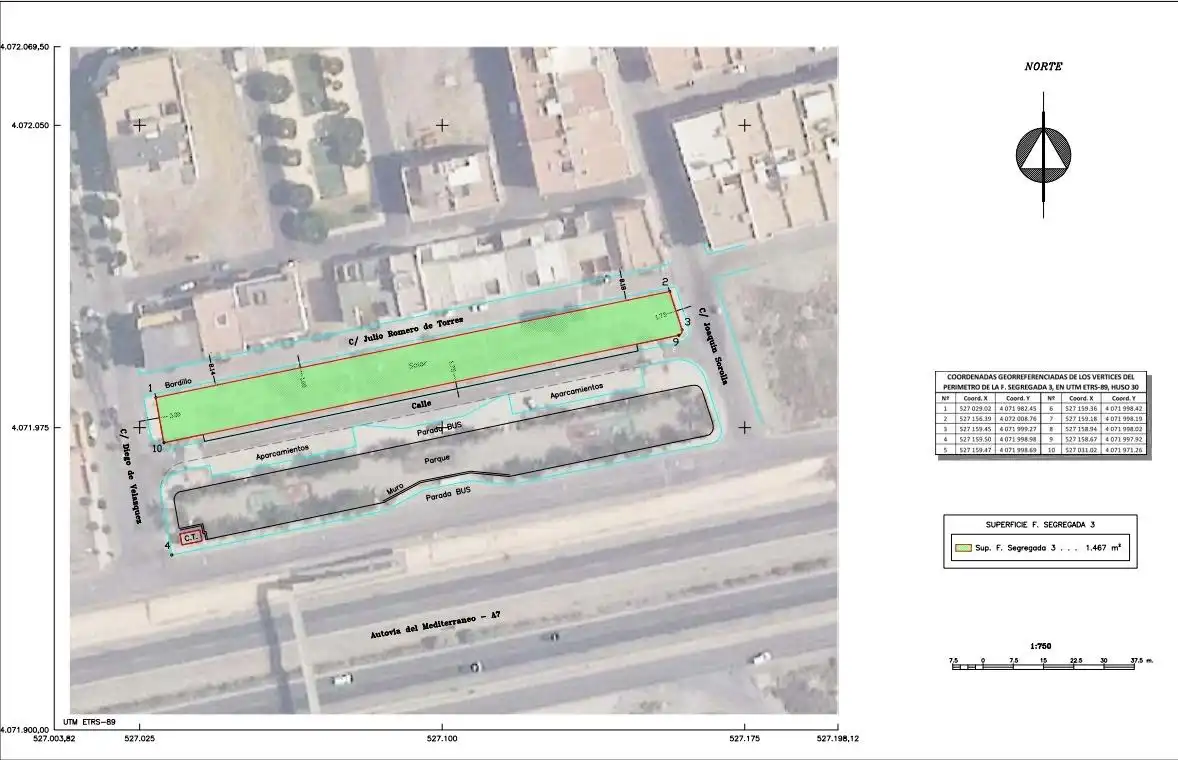Click the '4.071.975' Y-axis coordinate

[31, 427]
